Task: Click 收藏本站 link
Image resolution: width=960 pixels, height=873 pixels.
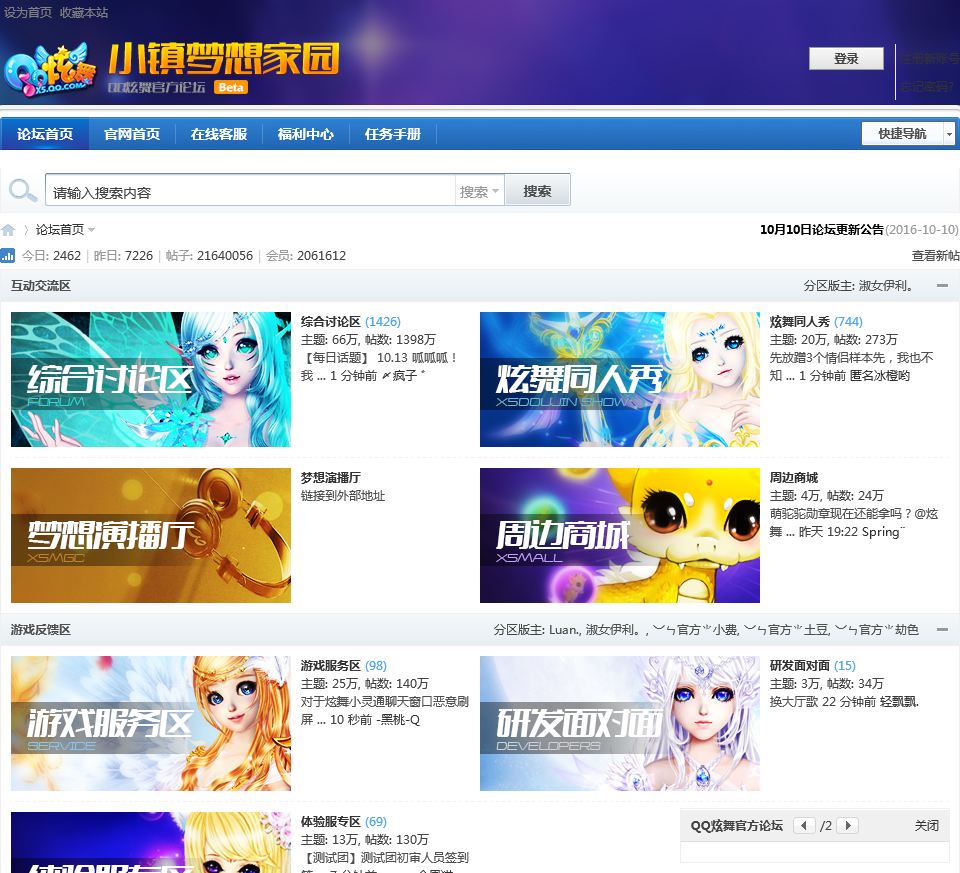Action: [84, 12]
